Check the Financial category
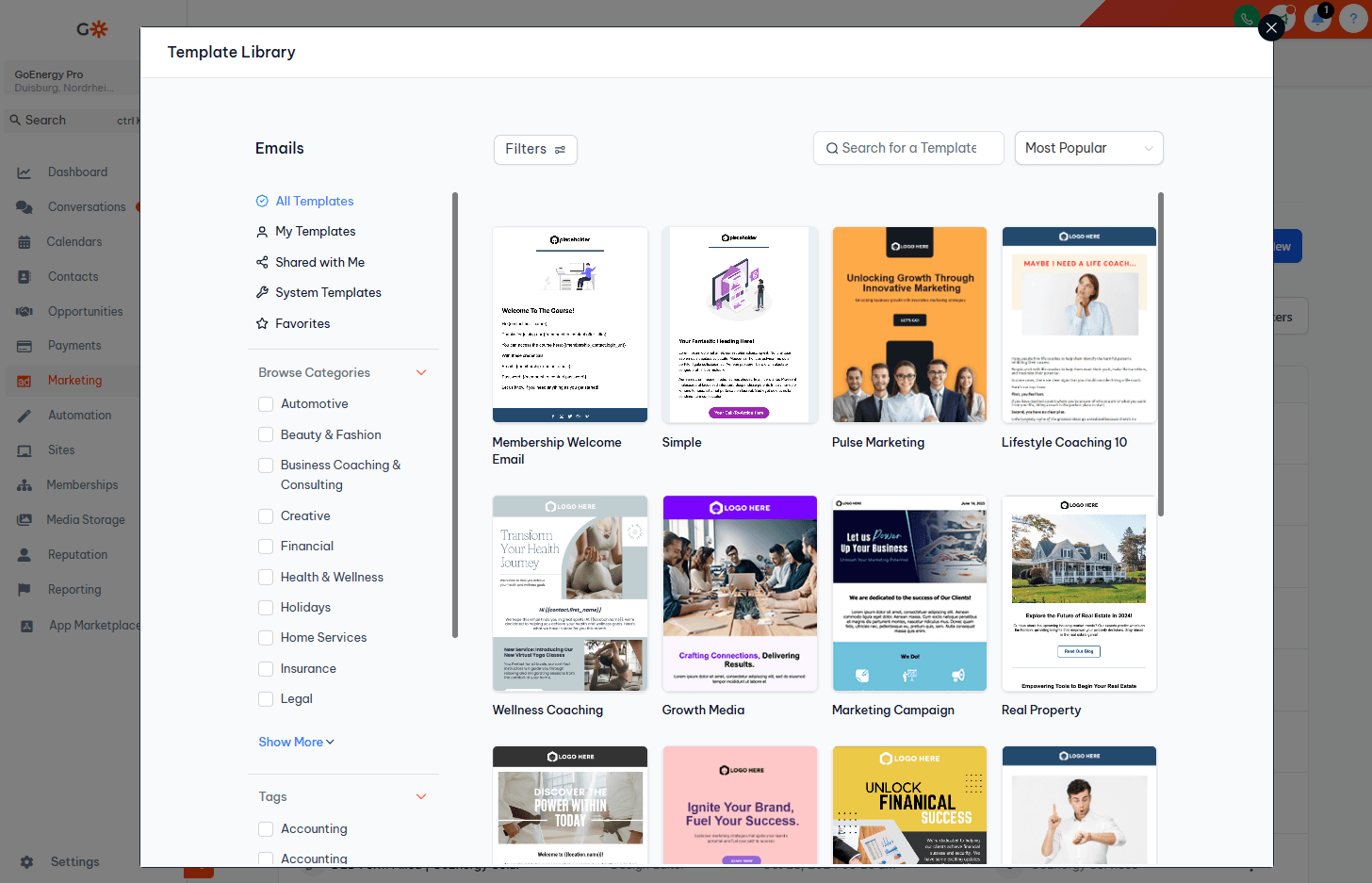This screenshot has height=883, width=1372. [x=266, y=547]
